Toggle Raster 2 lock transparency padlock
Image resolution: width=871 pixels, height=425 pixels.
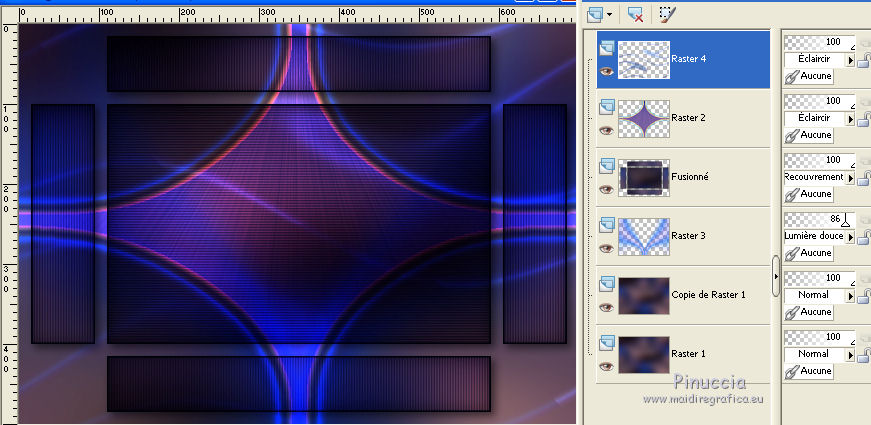(864, 117)
